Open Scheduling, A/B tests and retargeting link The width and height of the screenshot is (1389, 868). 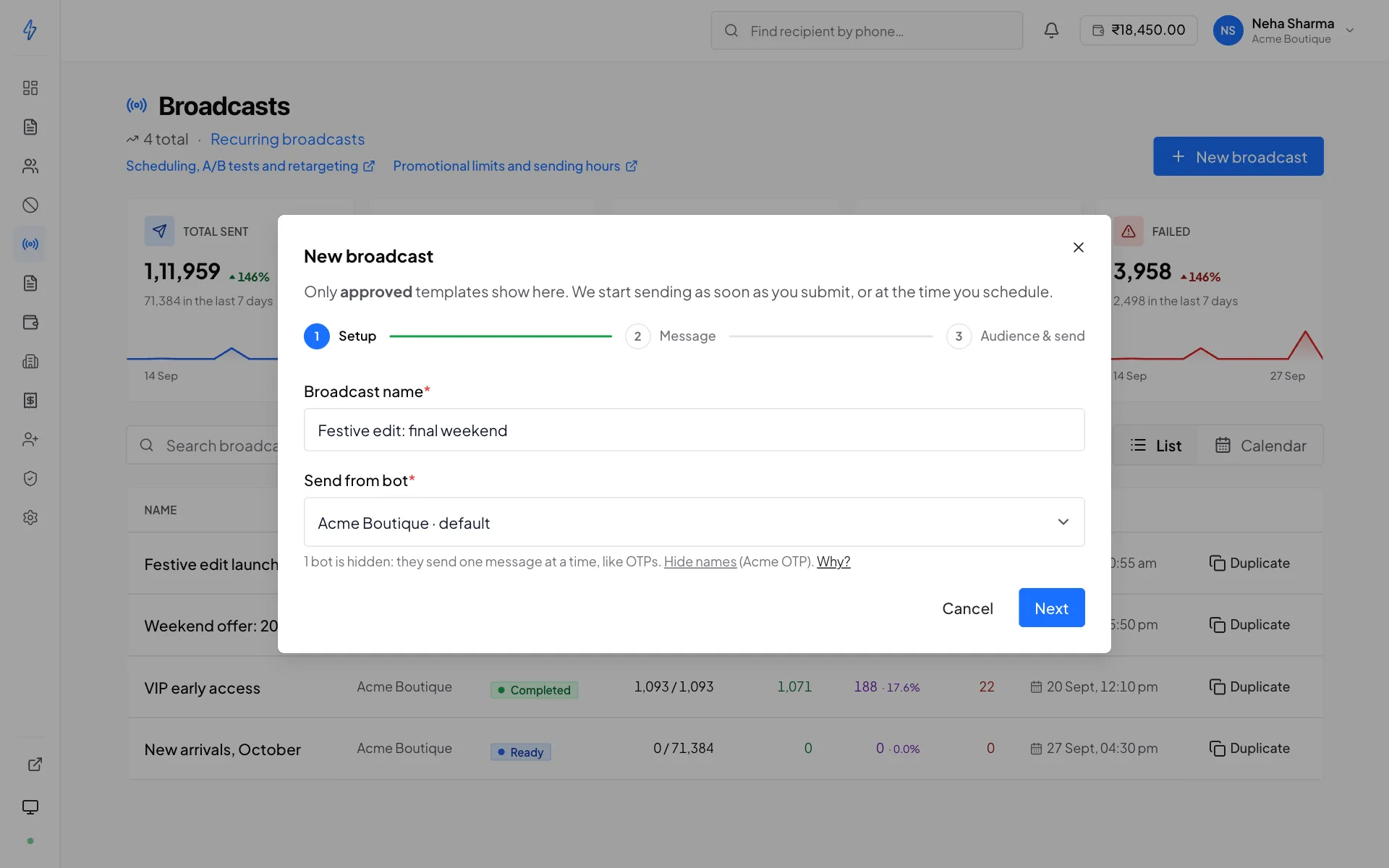tap(250, 166)
